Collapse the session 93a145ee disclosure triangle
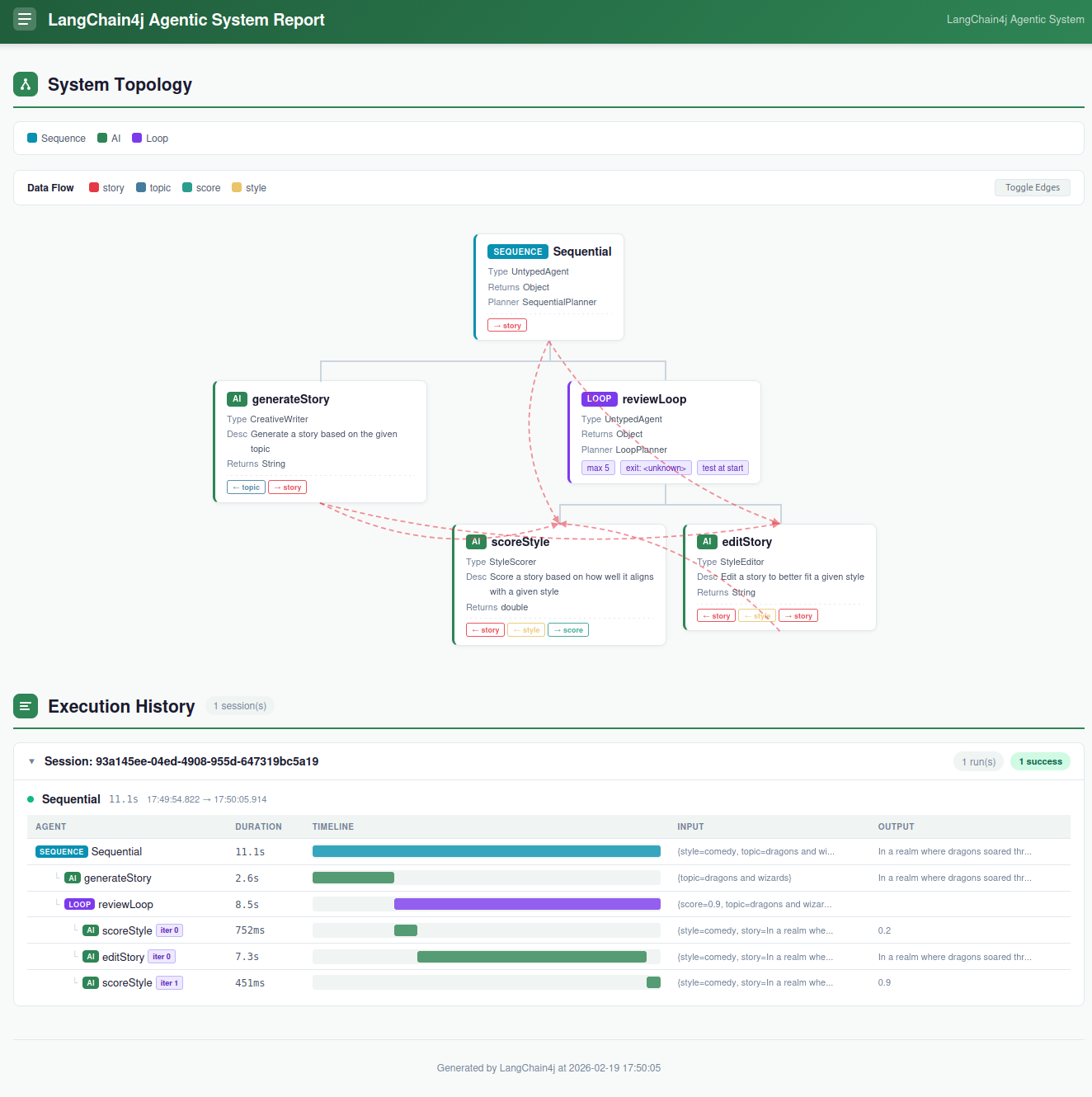Screen dimensions: 1092x1097 point(31,761)
